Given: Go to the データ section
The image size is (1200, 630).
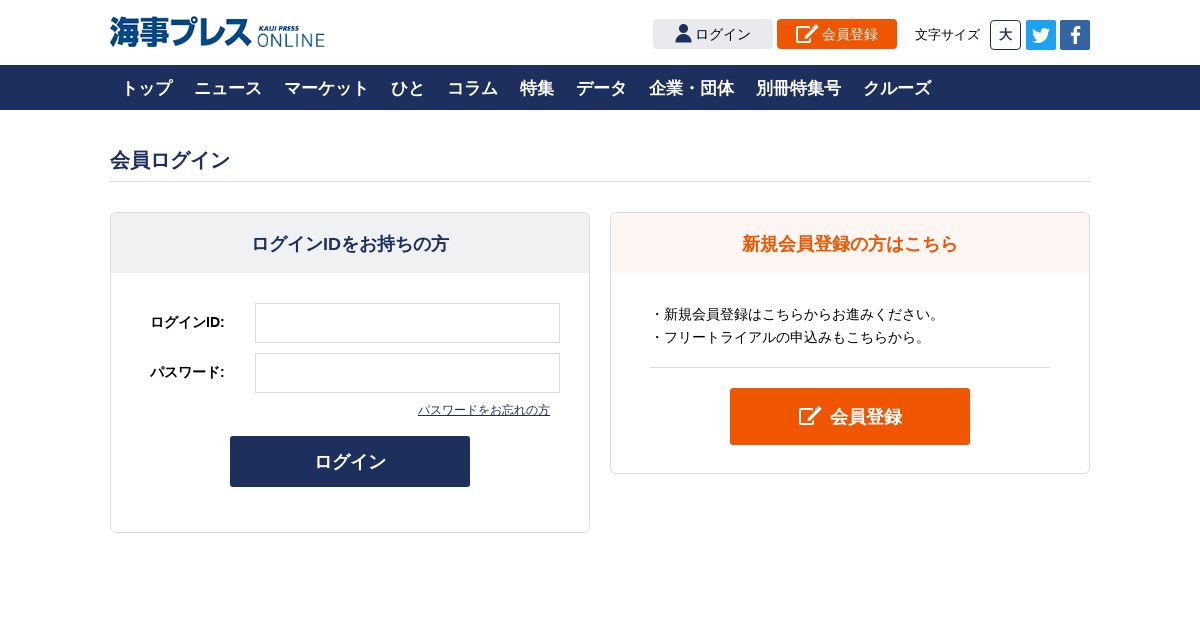Looking at the screenshot, I should [601, 88].
